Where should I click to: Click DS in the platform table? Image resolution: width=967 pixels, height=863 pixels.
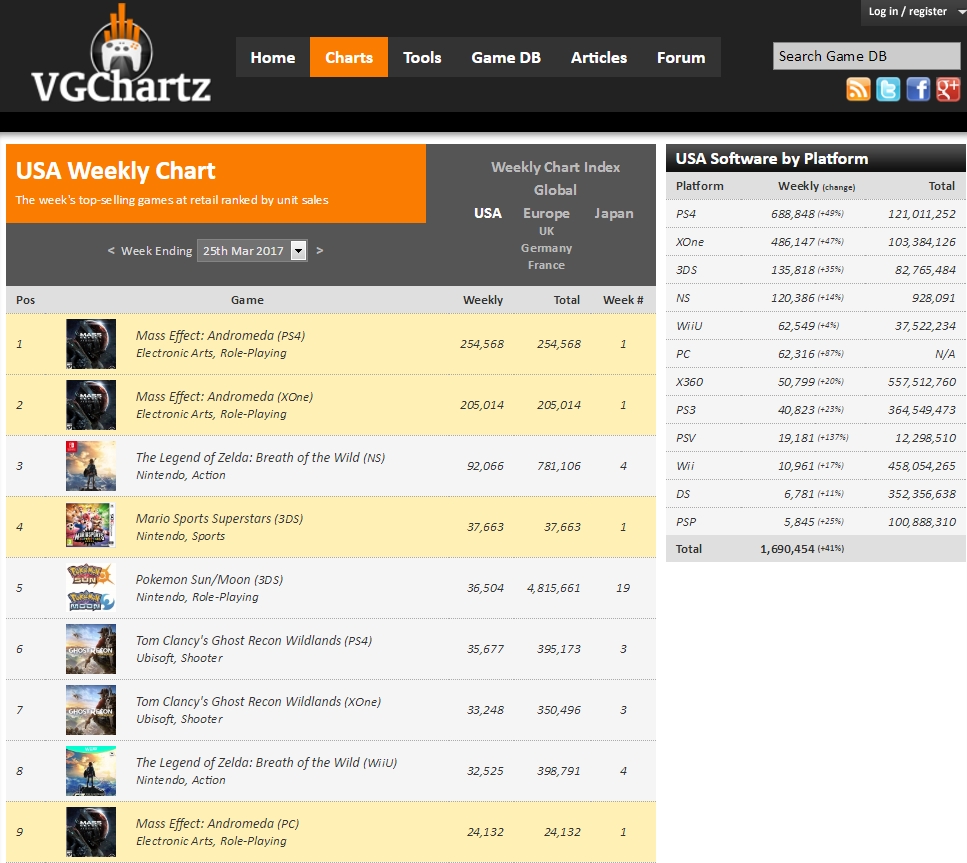click(683, 494)
